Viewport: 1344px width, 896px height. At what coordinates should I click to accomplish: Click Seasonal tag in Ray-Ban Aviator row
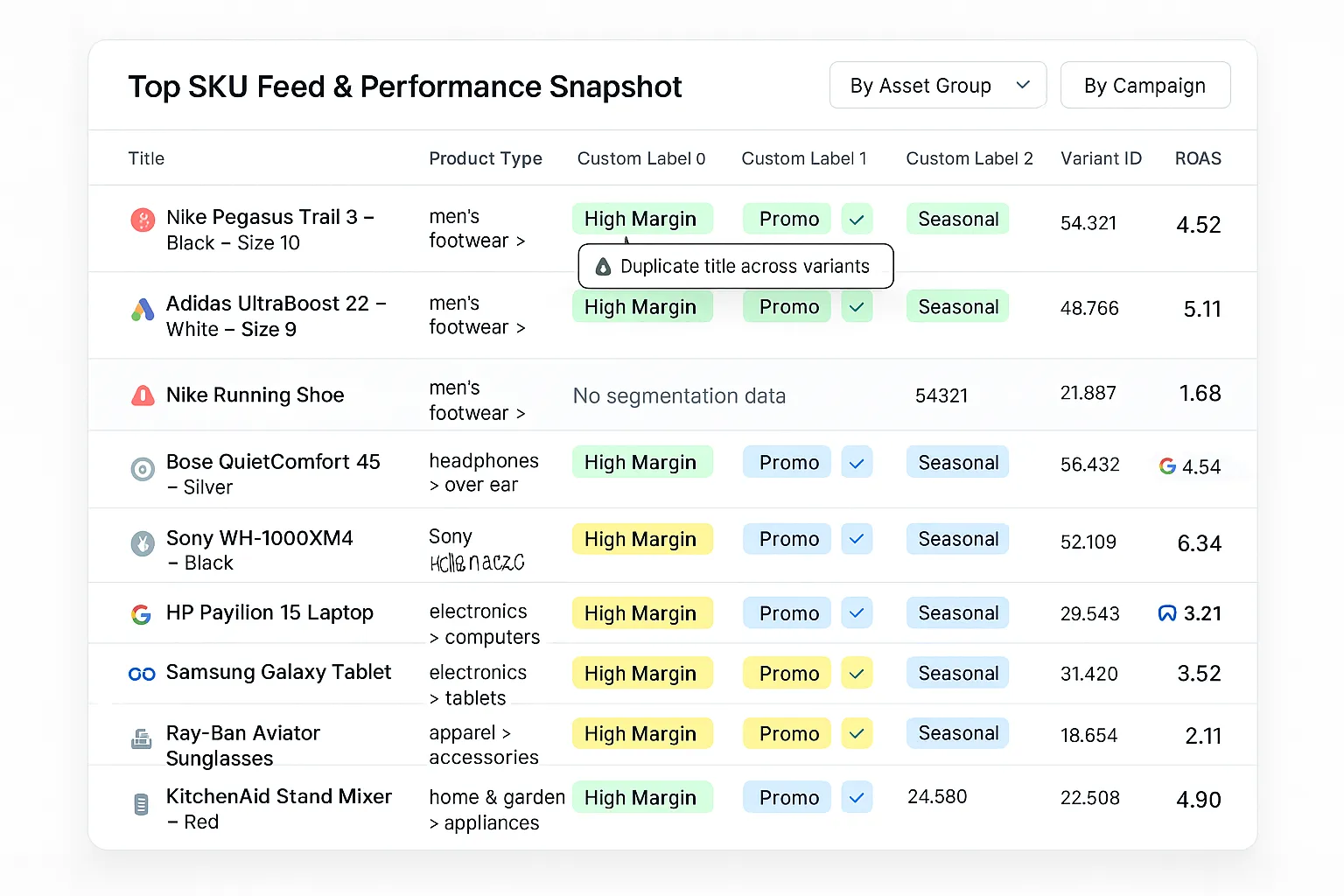tap(957, 733)
